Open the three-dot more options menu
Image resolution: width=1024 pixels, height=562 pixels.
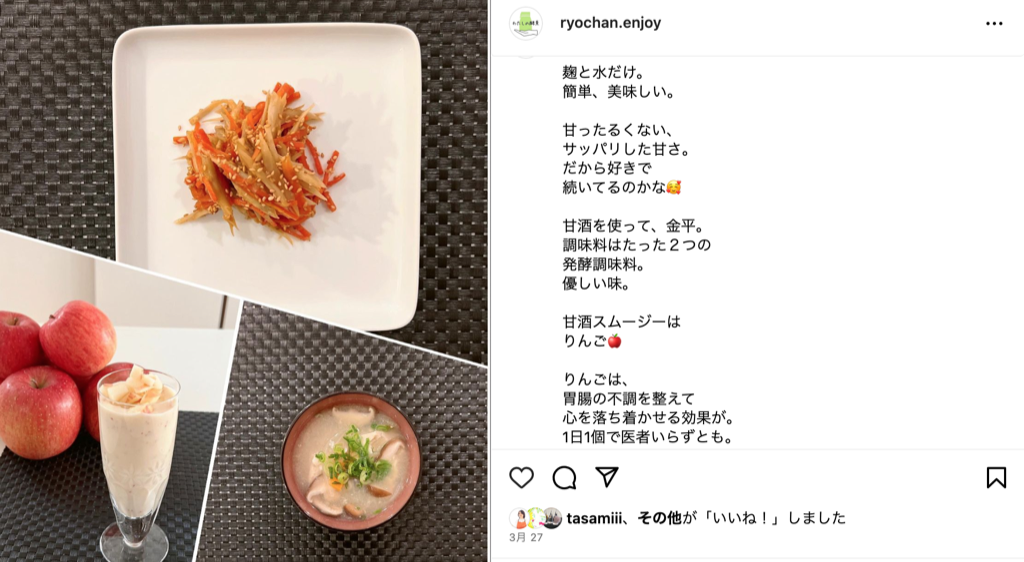click(994, 23)
